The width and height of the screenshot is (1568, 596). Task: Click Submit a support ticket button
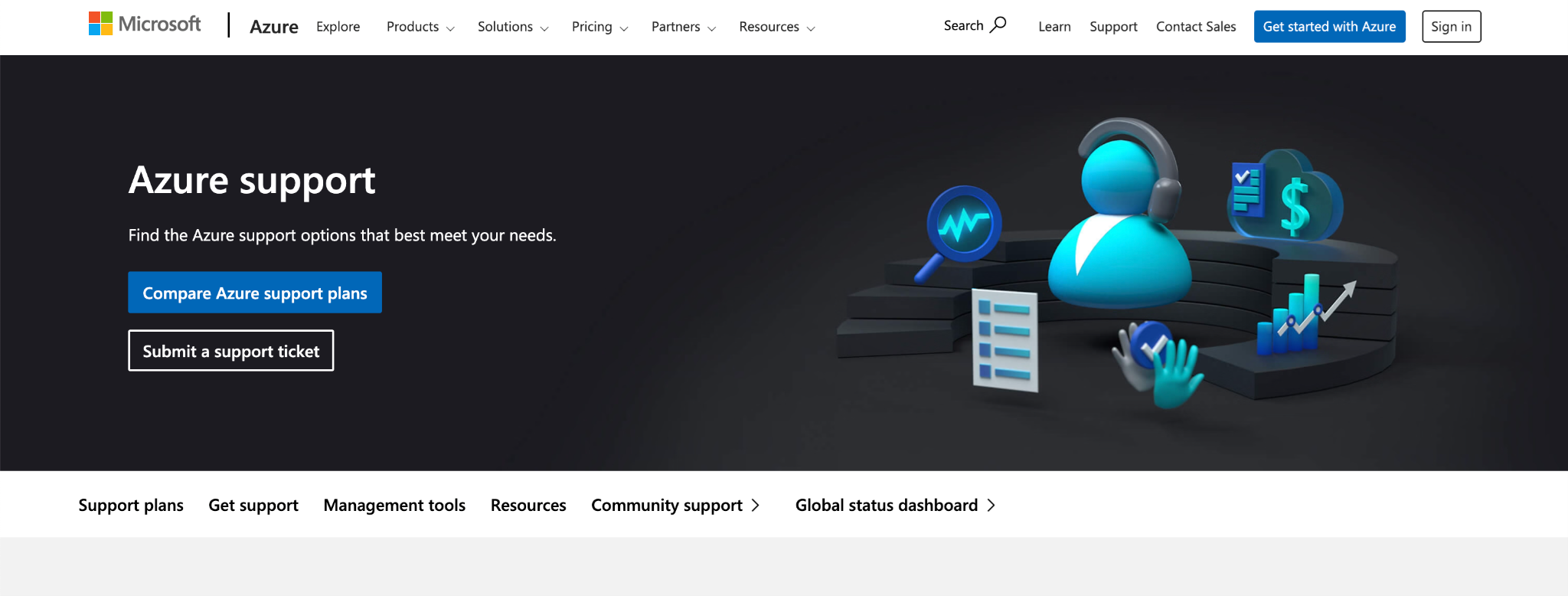pyautogui.click(x=231, y=351)
